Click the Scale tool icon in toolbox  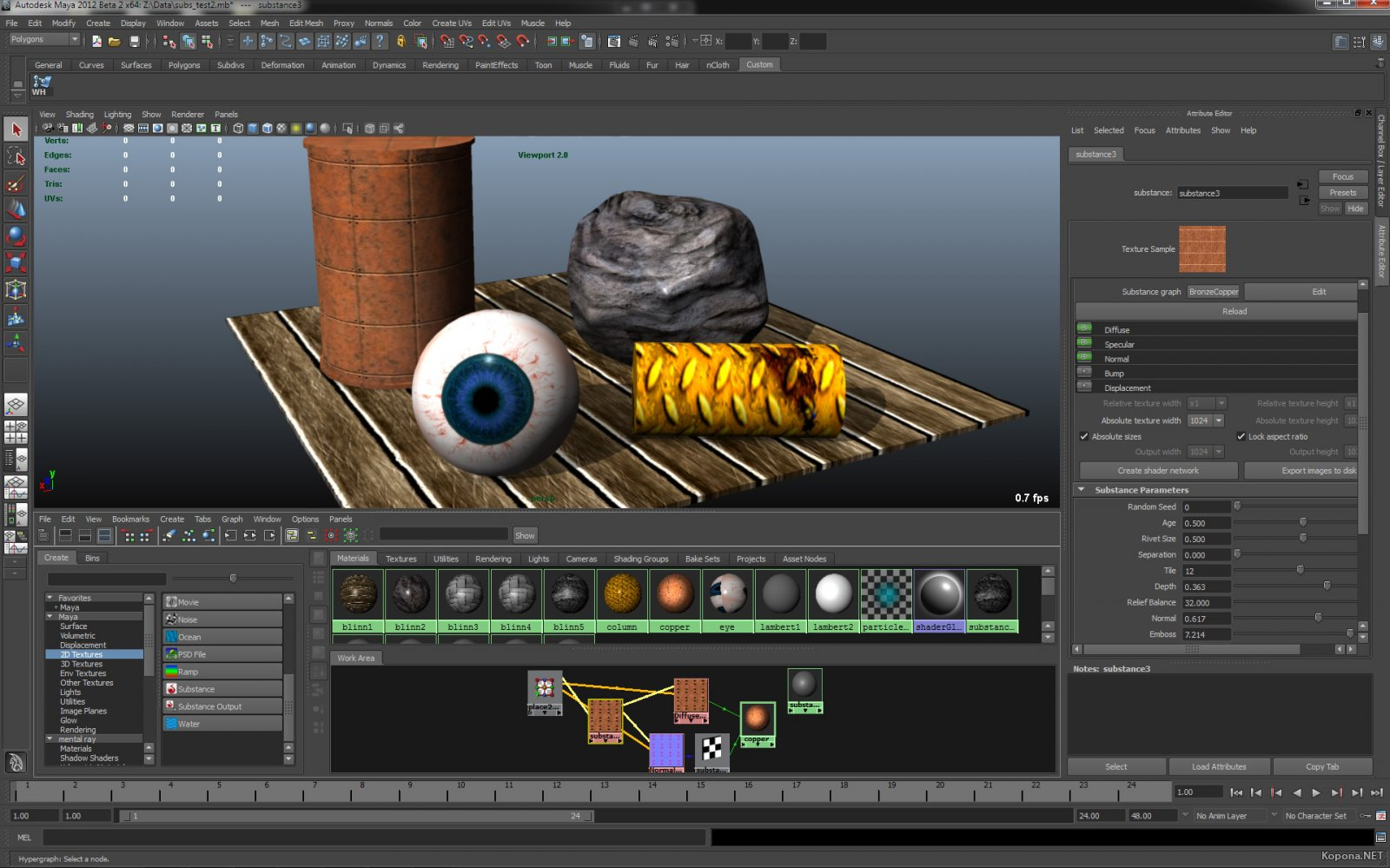16,262
